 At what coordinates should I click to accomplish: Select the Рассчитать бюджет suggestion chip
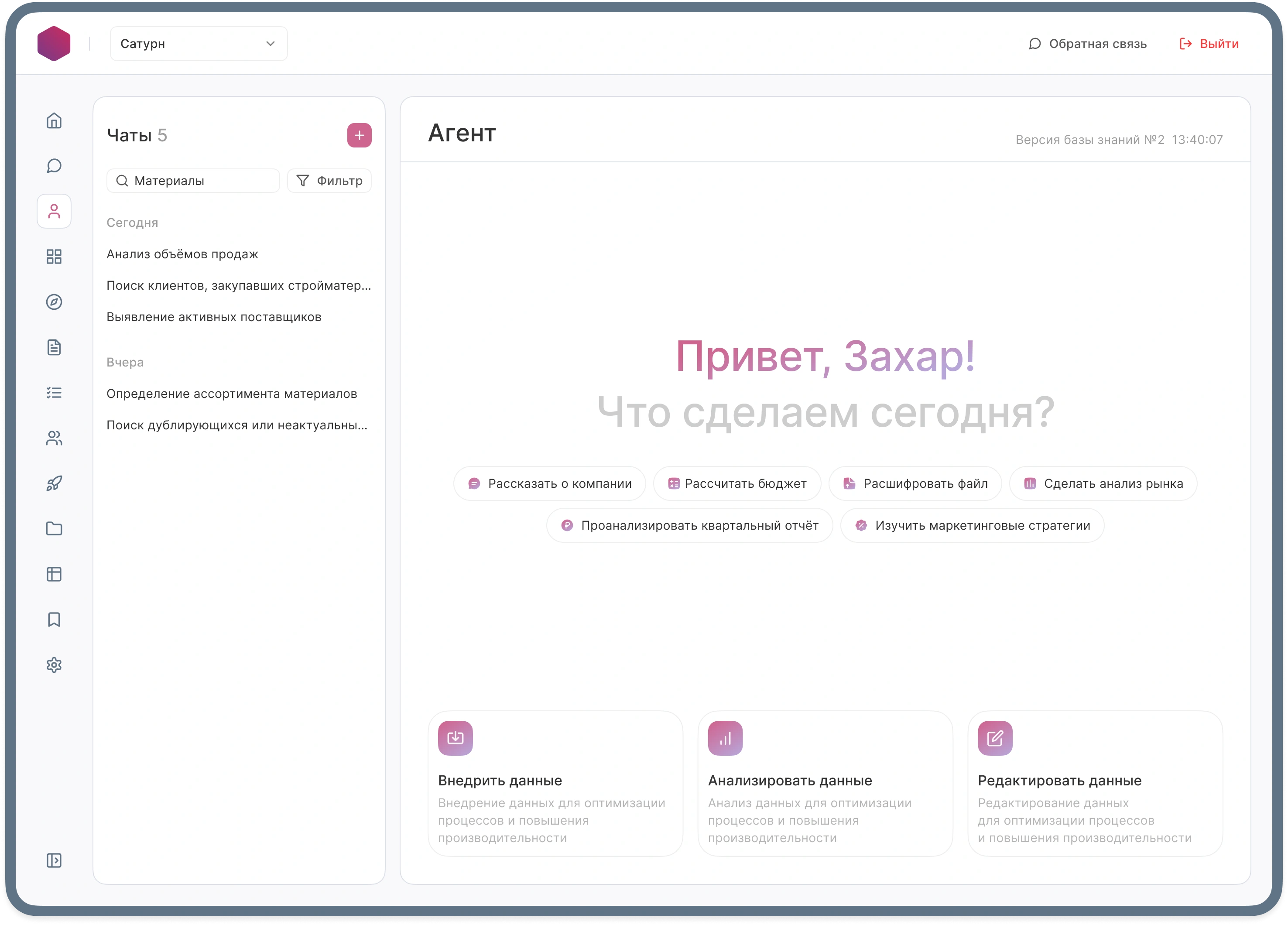737,484
